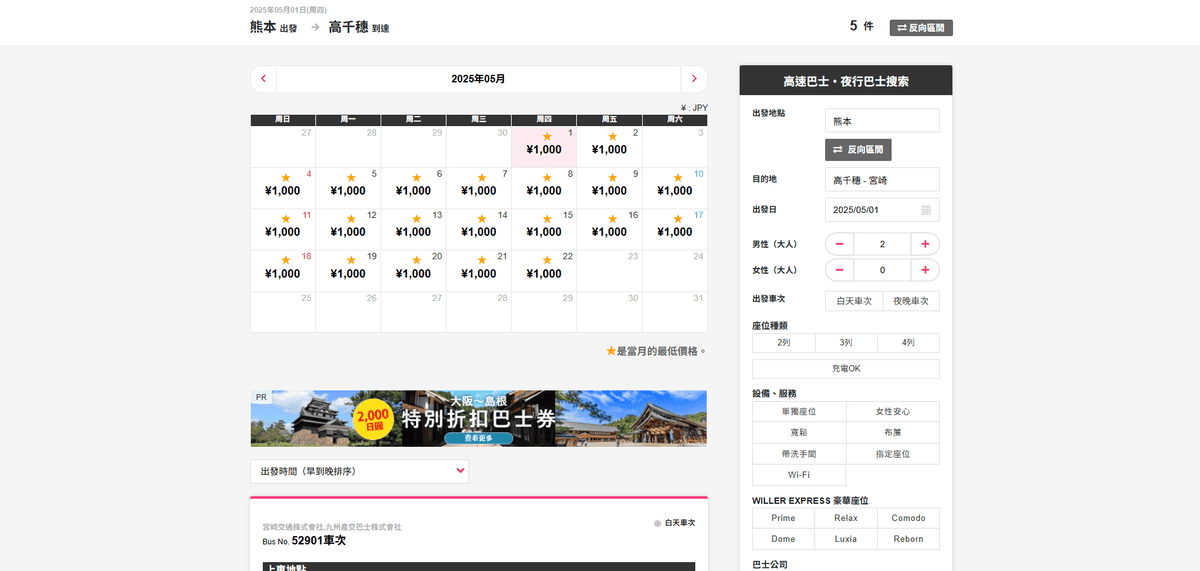Toggle 布簾 facility filter

coord(893,433)
